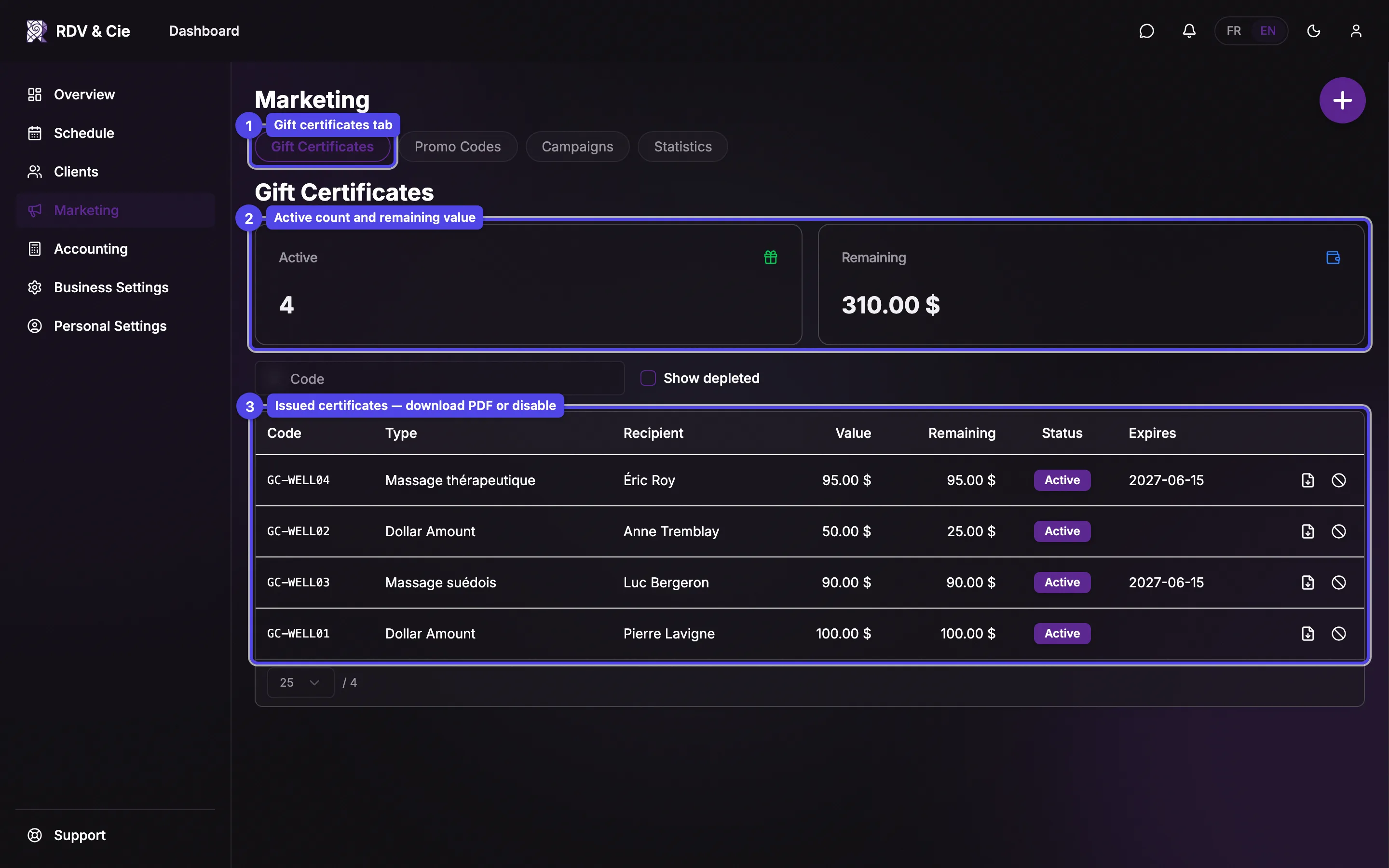Focus the Code search field

coord(439,379)
